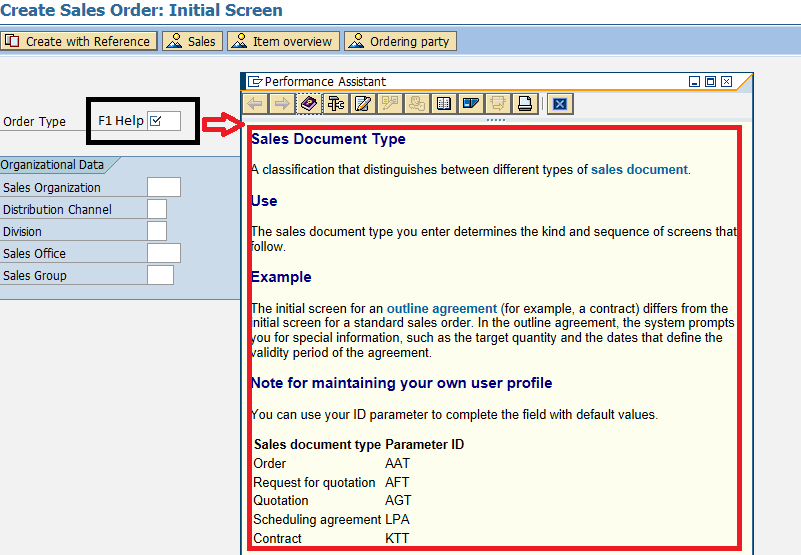
Task: Select the Organizational Data tab header
Action: [55, 165]
